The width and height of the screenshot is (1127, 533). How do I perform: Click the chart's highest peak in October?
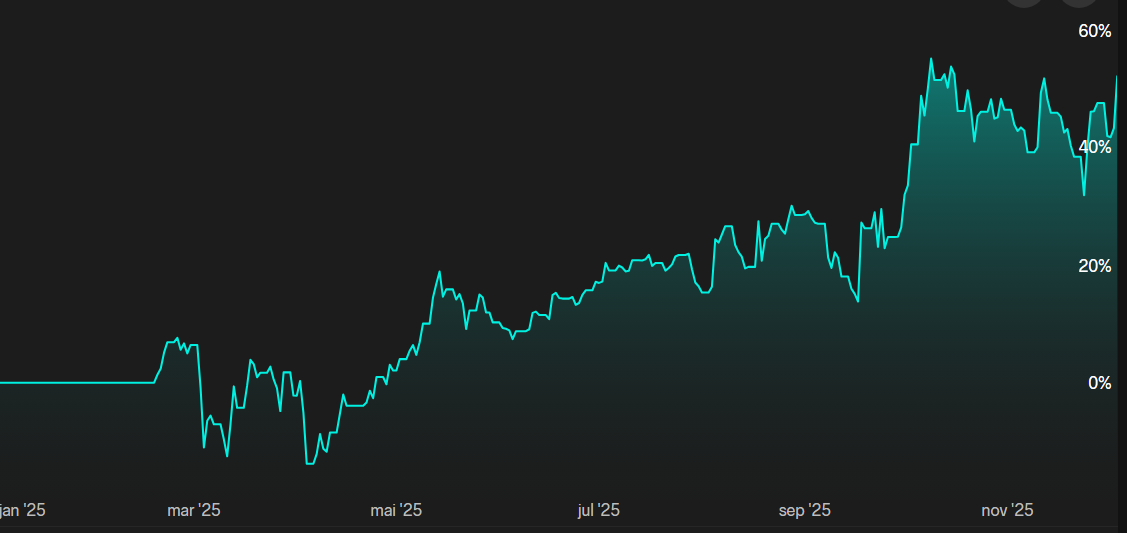[931, 59]
